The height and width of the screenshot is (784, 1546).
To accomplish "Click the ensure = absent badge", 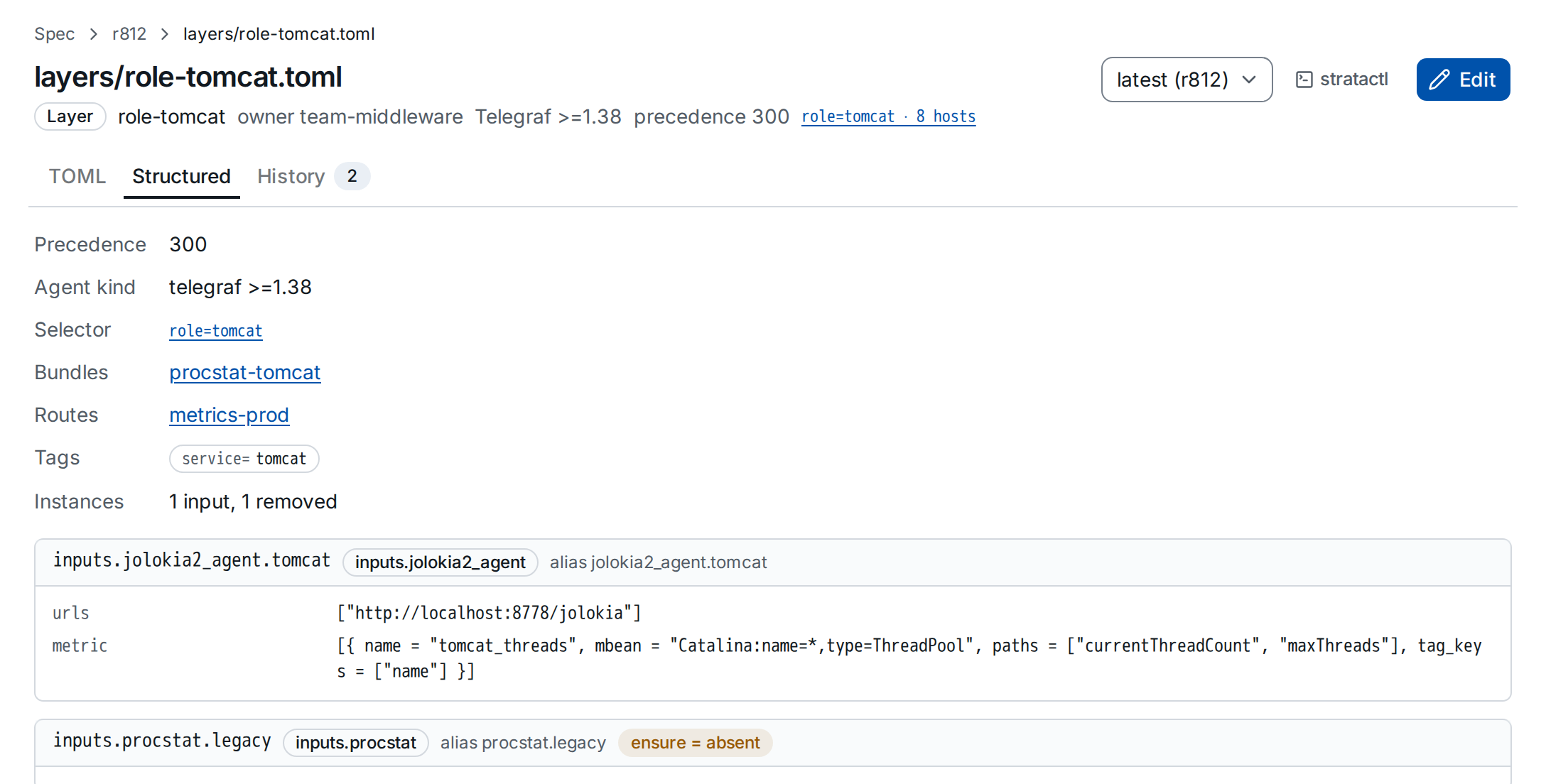I will (x=696, y=743).
